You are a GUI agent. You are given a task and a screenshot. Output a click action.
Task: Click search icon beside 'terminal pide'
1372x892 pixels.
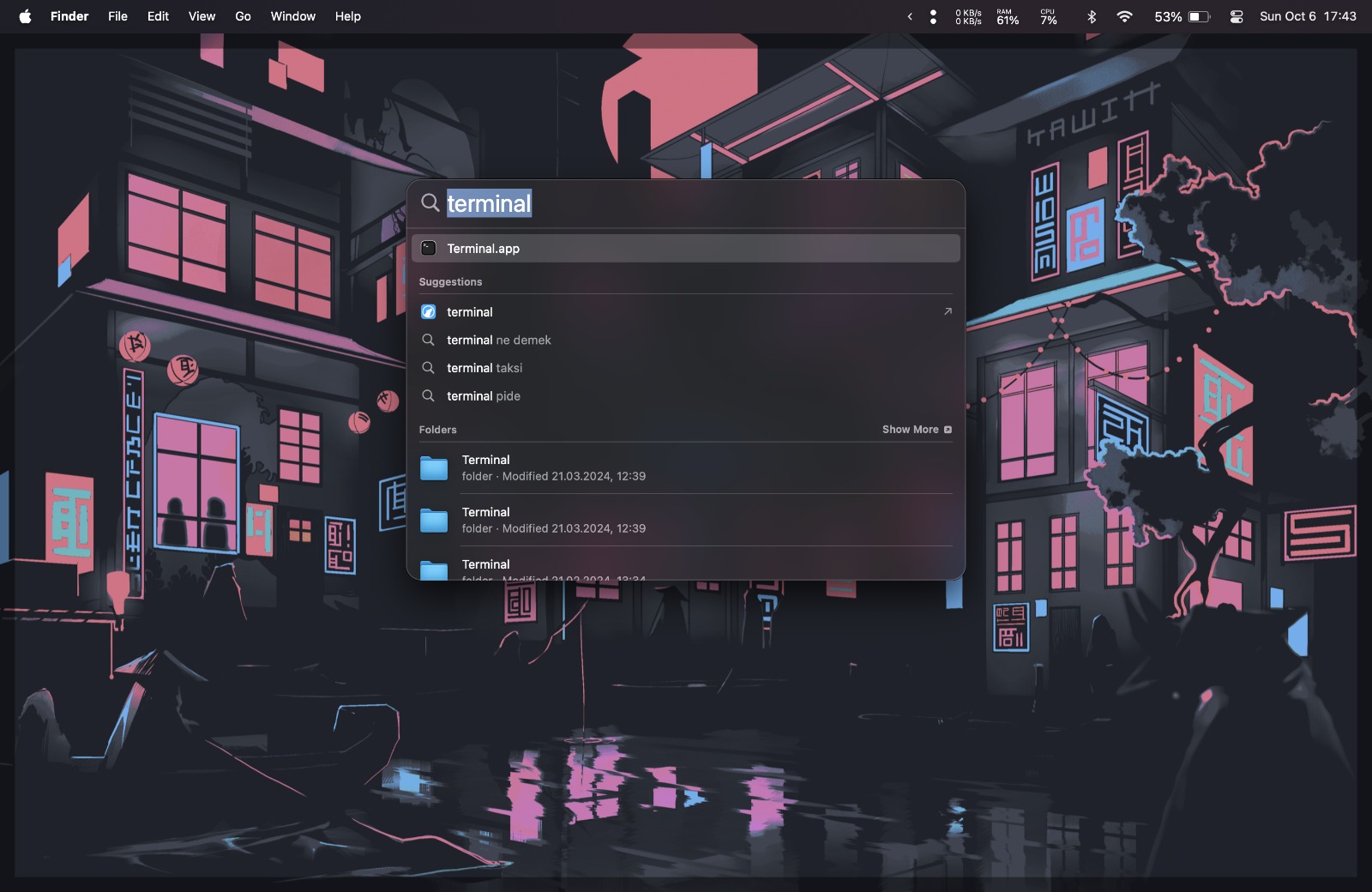click(x=428, y=396)
